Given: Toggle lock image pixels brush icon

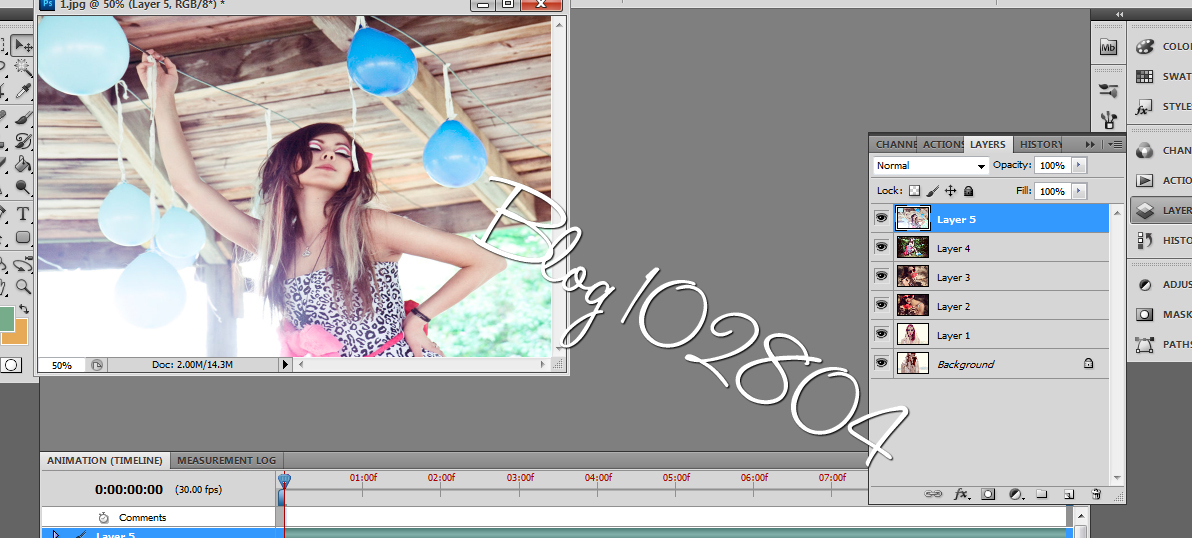Looking at the screenshot, I should (x=933, y=191).
